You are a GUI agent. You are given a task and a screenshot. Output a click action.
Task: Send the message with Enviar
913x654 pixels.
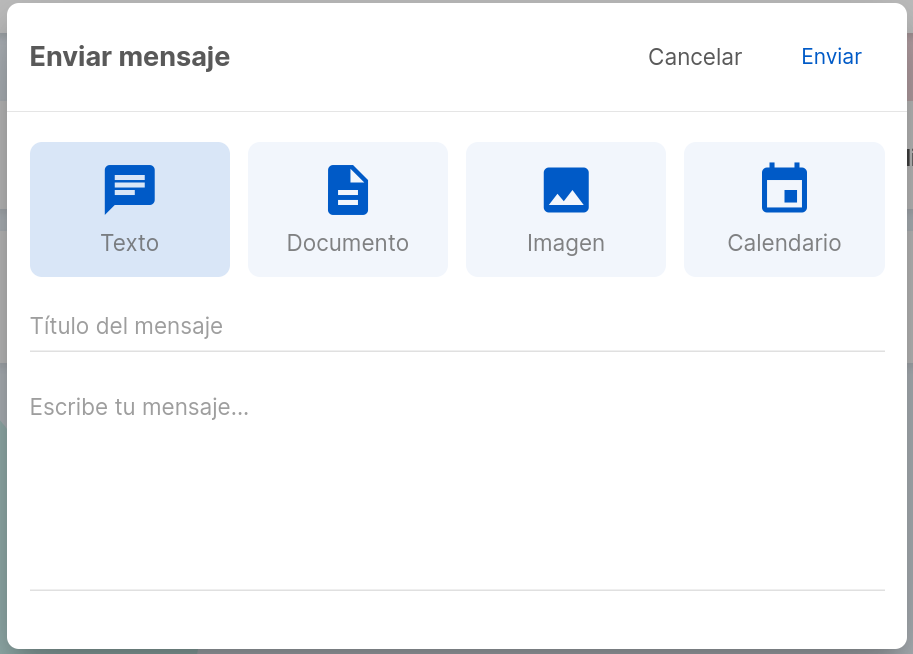[x=831, y=57]
